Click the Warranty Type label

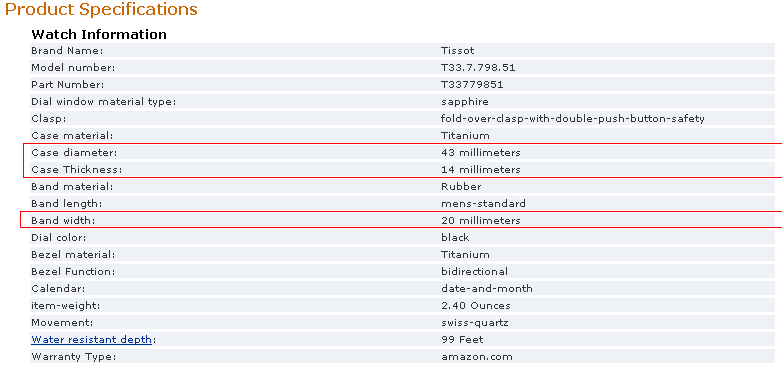click(x=73, y=357)
